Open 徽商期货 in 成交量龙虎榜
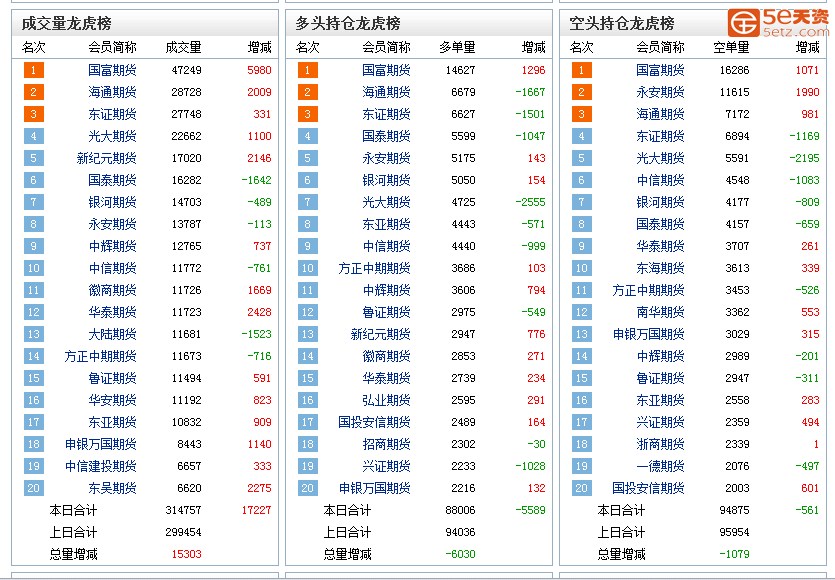 112,290
